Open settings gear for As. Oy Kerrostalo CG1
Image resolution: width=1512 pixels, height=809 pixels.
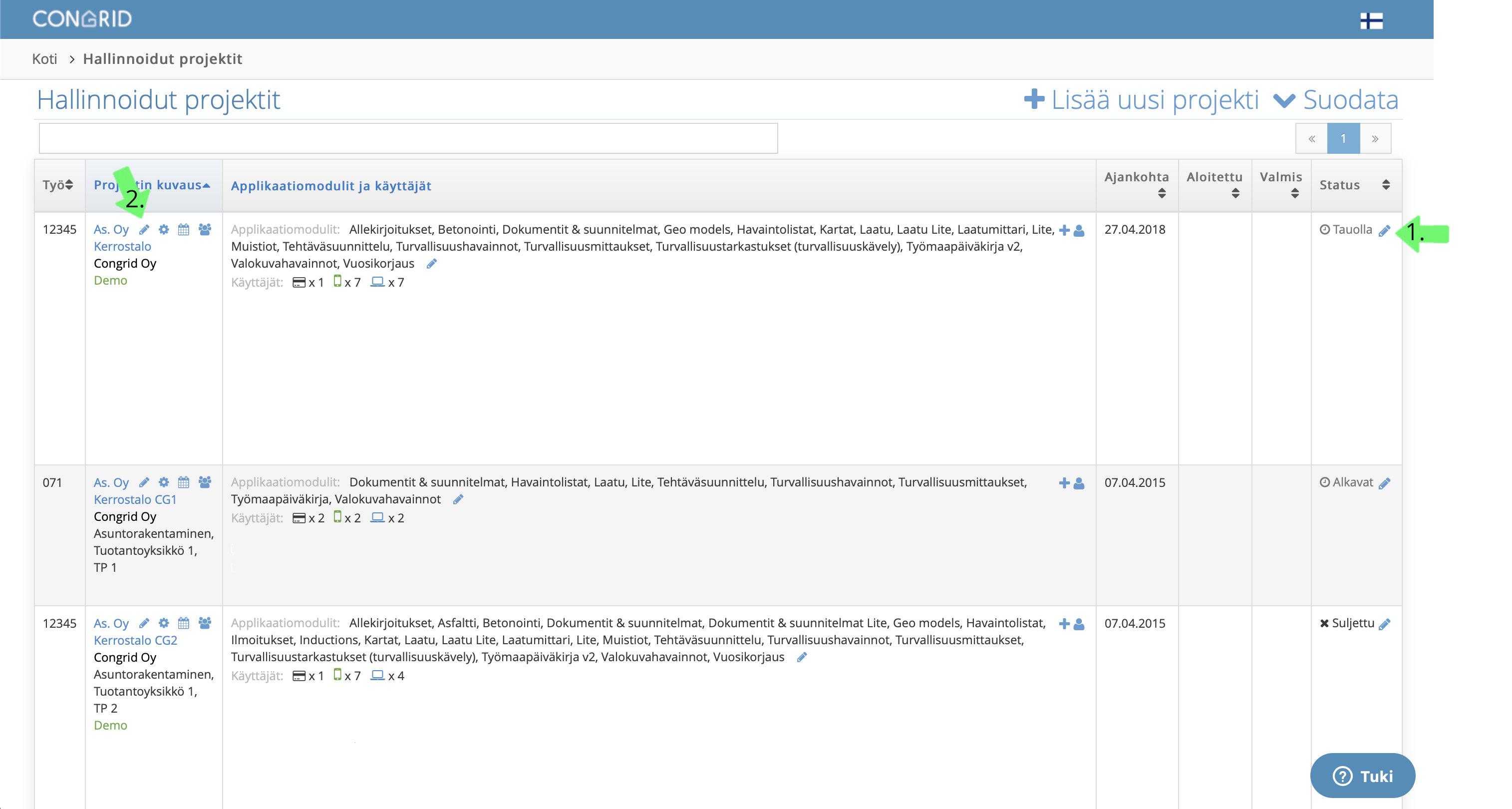tap(164, 482)
